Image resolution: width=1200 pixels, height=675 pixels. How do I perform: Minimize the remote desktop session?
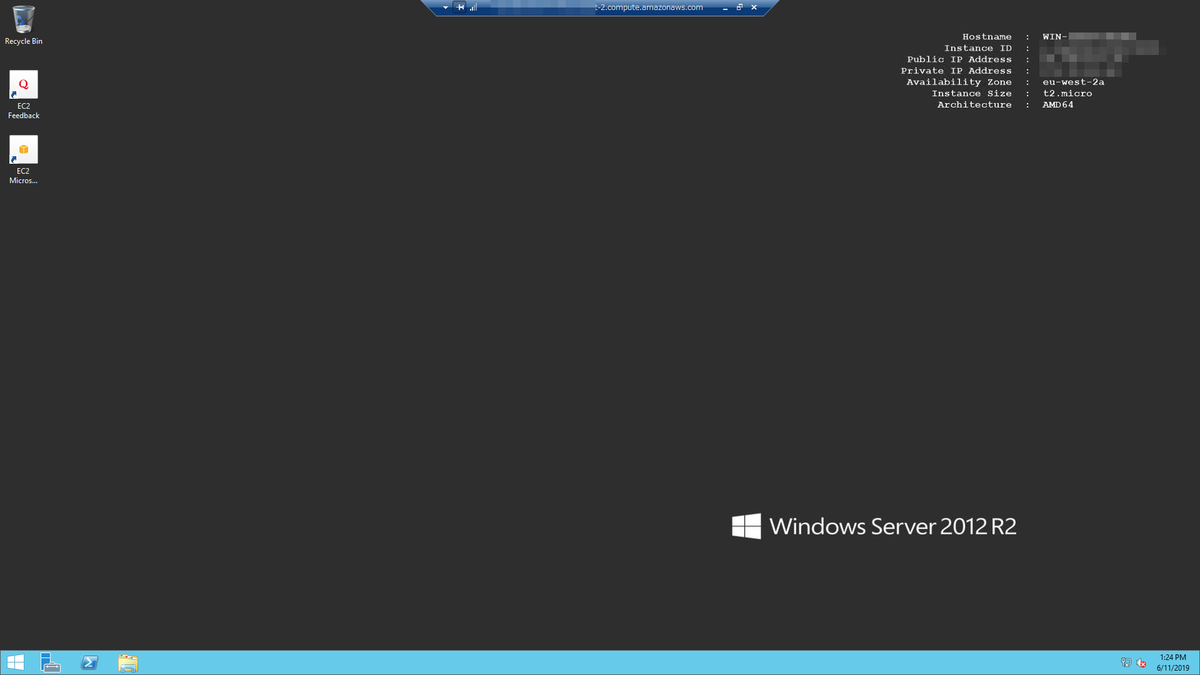click(724, 7)
